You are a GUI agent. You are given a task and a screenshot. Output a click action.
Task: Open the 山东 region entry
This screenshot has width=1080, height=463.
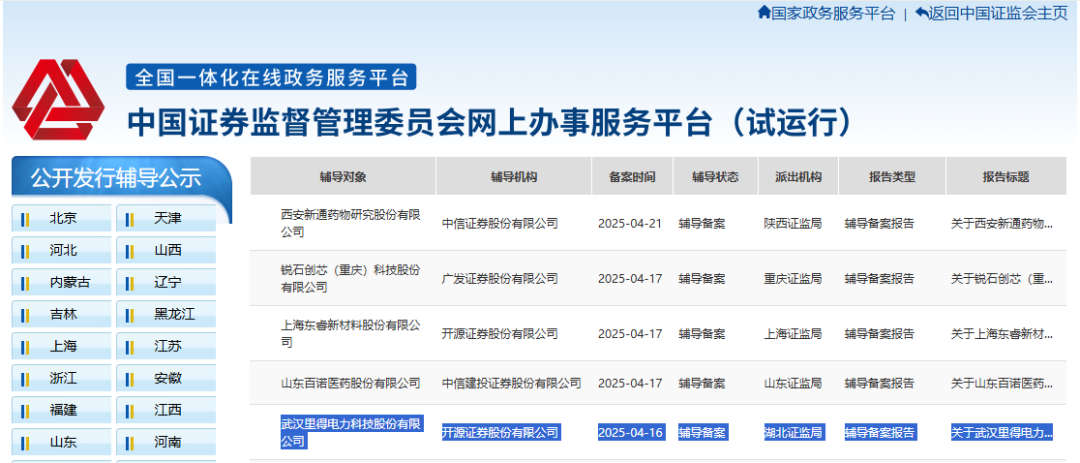tap(61, 442)
